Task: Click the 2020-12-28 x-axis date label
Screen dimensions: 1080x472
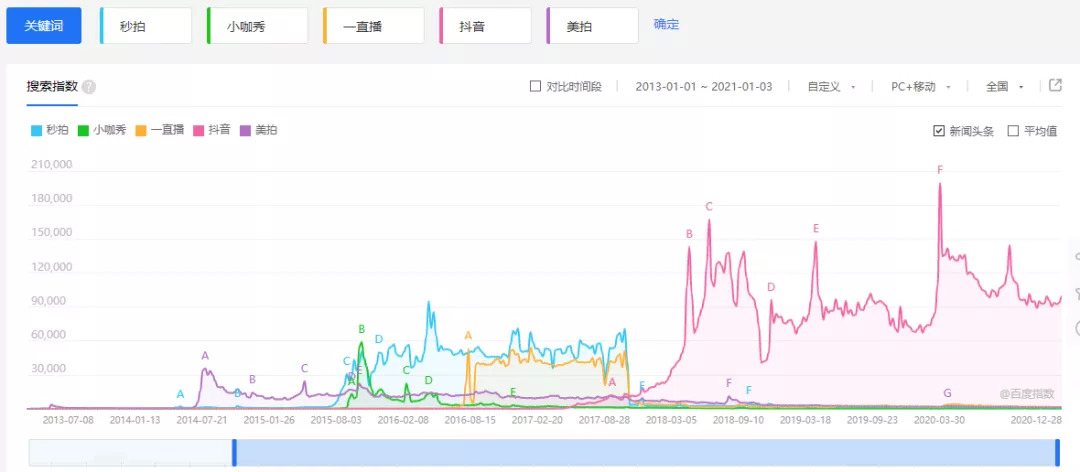Action: pyautogui.click(x=1036, y=419)
